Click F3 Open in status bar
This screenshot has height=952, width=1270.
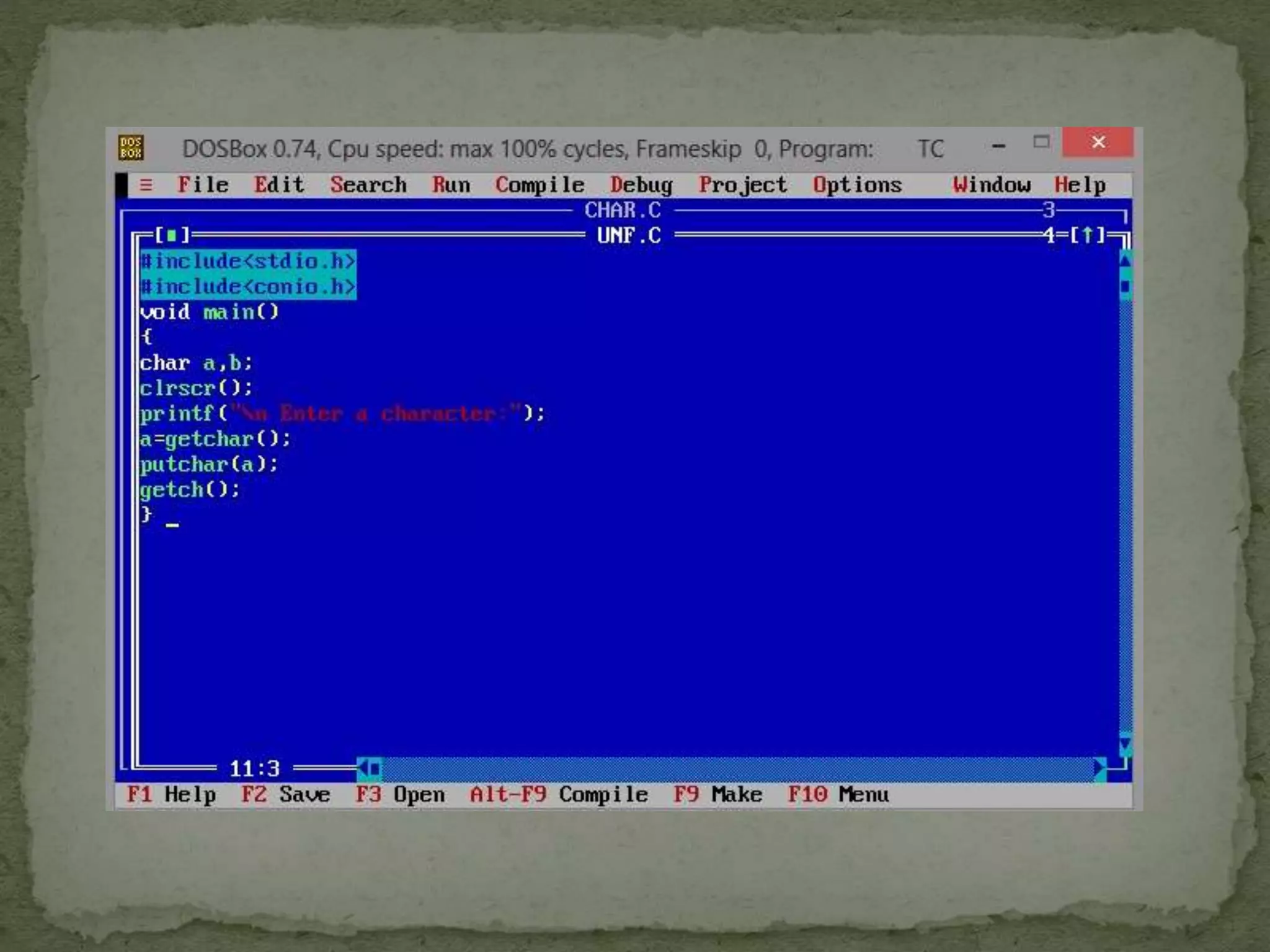(400, 795)
